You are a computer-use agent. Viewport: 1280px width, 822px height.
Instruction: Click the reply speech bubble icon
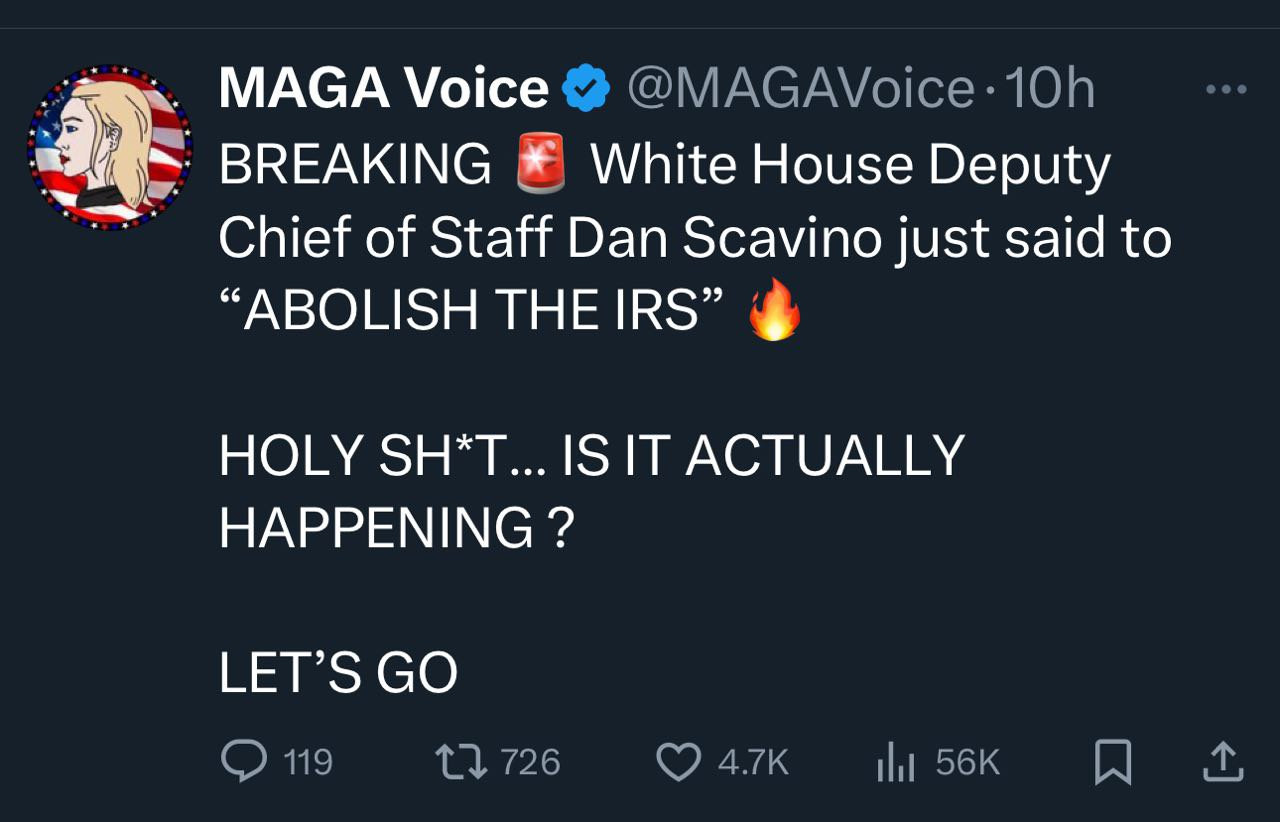pyautogui.click(x=244, y=763)
